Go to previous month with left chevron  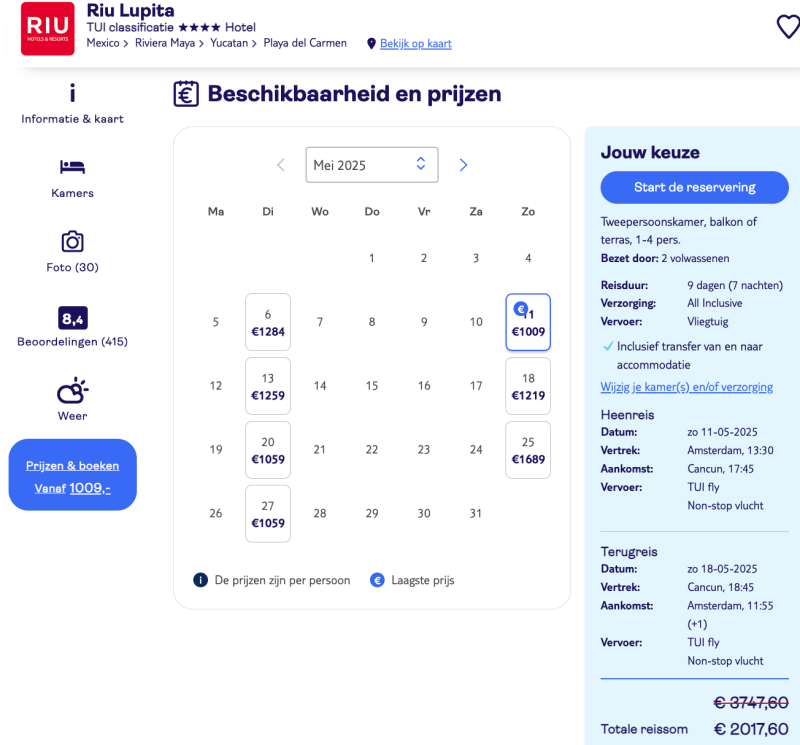click(x=281, y=165)
